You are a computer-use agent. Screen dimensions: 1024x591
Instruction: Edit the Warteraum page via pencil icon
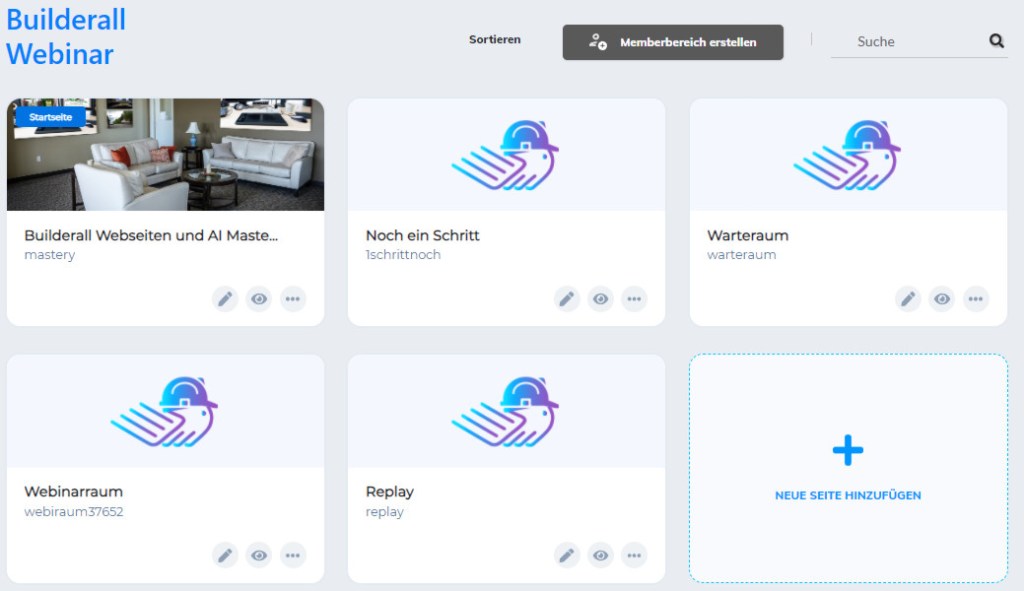[908, 299]
